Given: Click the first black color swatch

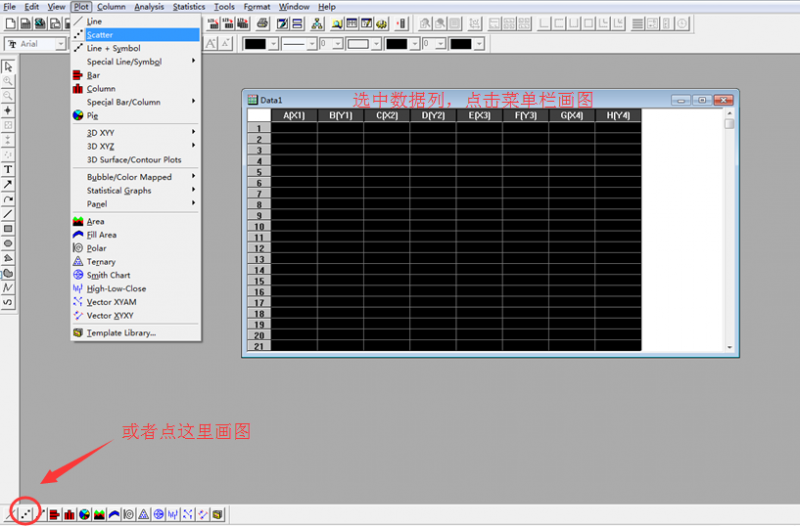Looking at the screenshot, I should pyautogui.click(x=255, y=44).
